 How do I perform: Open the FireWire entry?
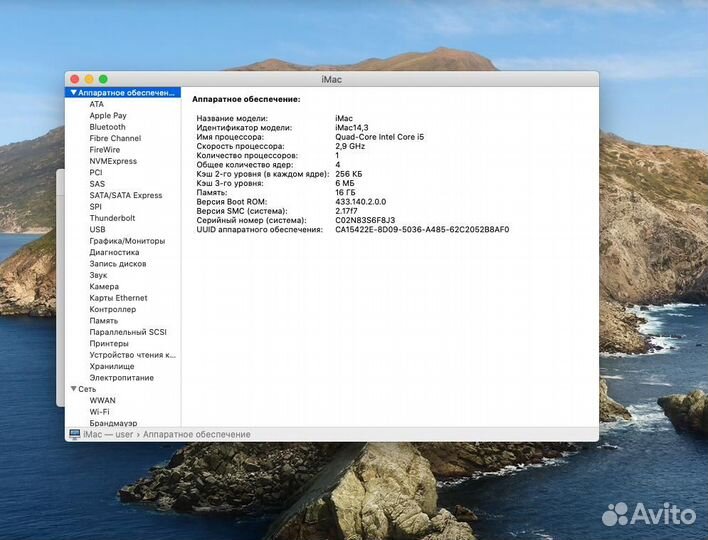105,149
